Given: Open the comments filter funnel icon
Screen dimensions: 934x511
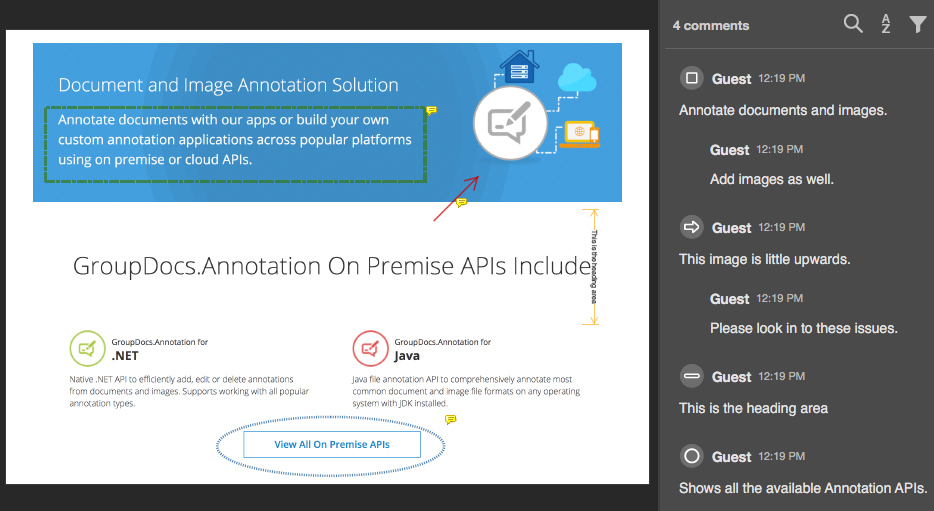Looking at the screenshot, I should tap(917, 24).
